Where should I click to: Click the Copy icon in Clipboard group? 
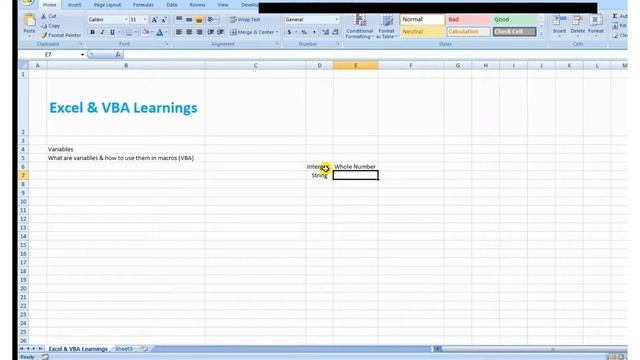pos(44,26)
